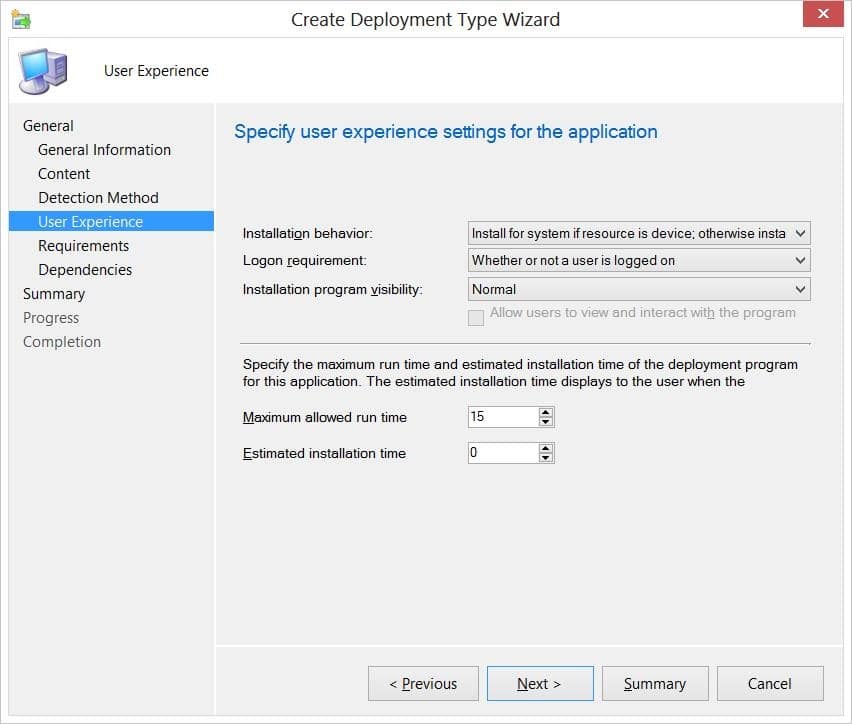Select the Detection Method step

(97, 197)
